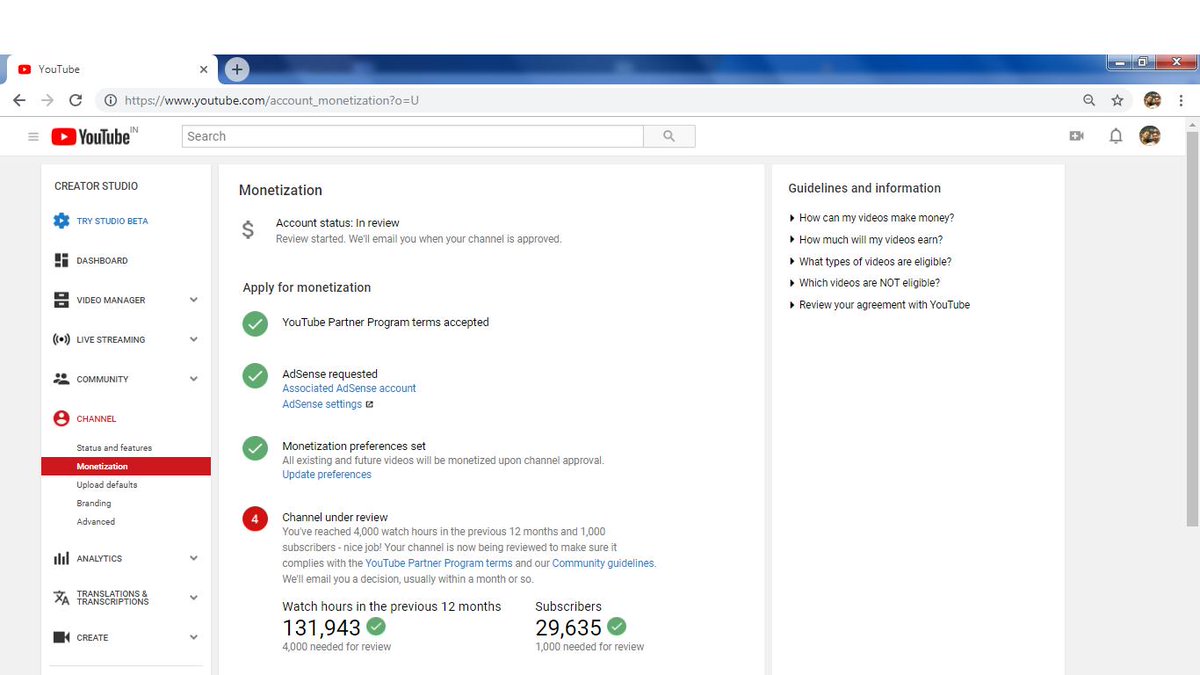1200x675 pixels.
Task: Open the upload video camera icon
Action: pyautogui.click(x=1077, y=136)
